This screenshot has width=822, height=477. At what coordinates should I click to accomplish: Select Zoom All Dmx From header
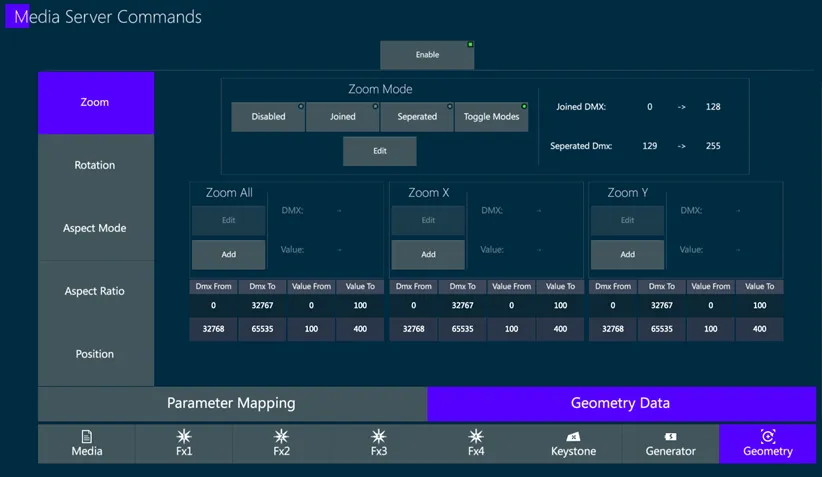(x=213, y=287)
